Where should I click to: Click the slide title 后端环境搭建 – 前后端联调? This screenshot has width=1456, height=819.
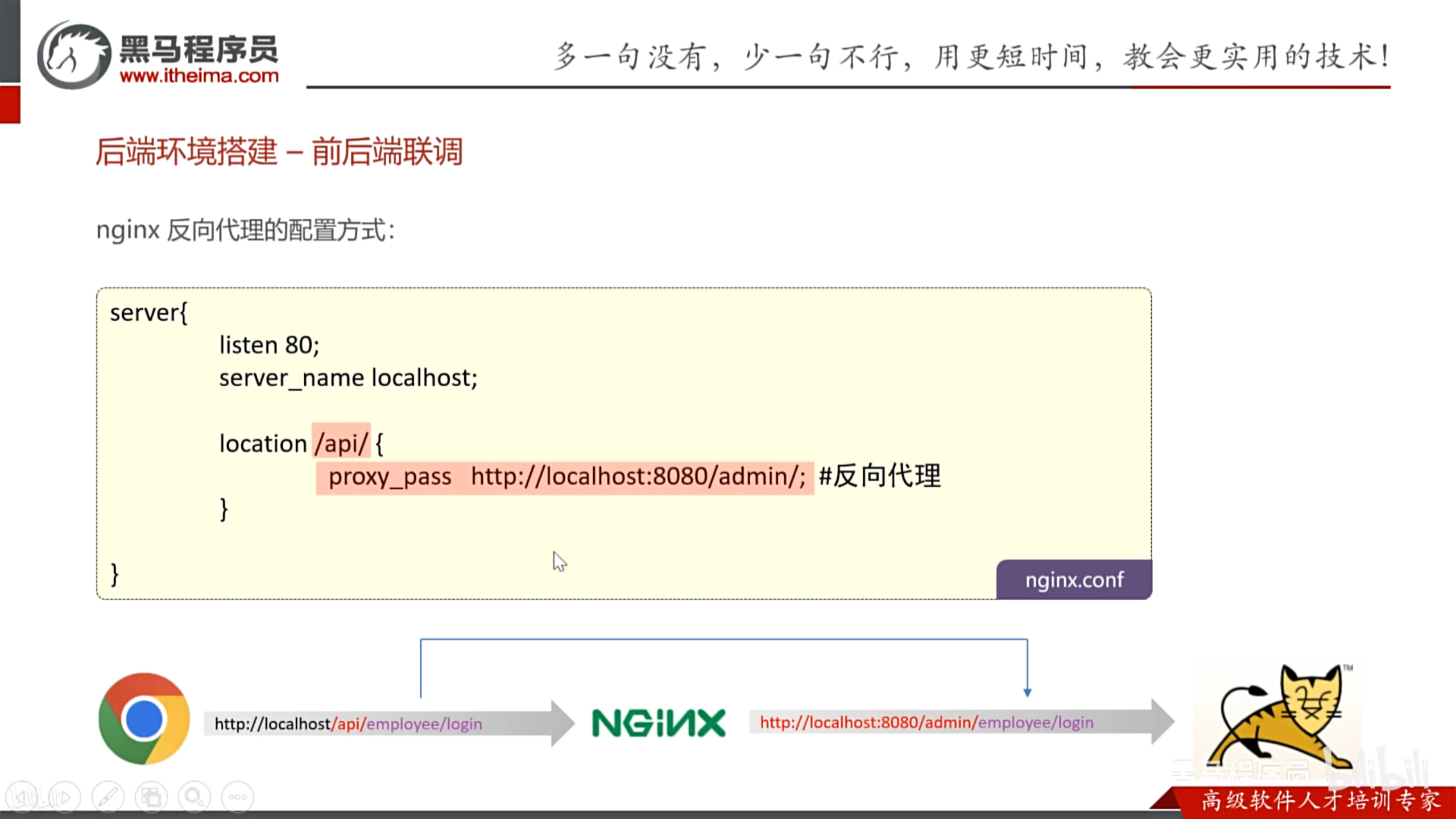coord(279,152)
